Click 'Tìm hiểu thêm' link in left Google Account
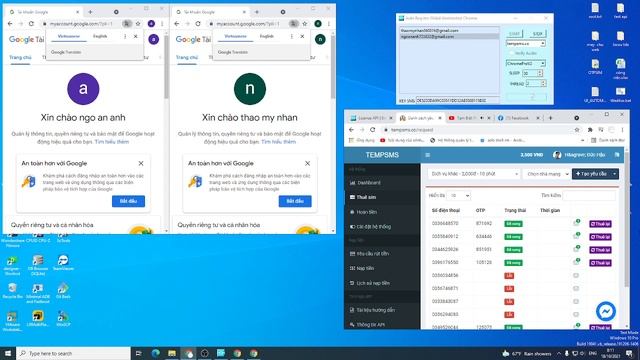 click(x=112, y=142)
